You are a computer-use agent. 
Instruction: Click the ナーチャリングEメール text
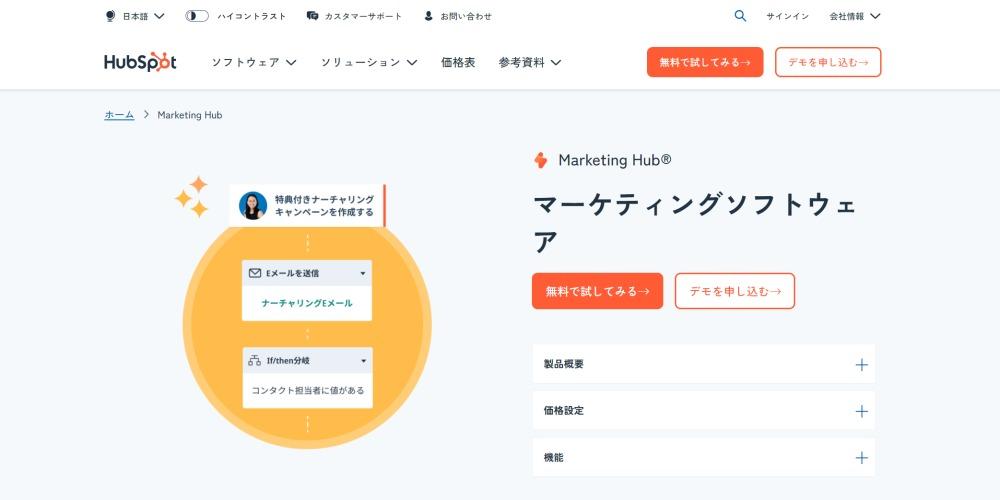[307, 303]
